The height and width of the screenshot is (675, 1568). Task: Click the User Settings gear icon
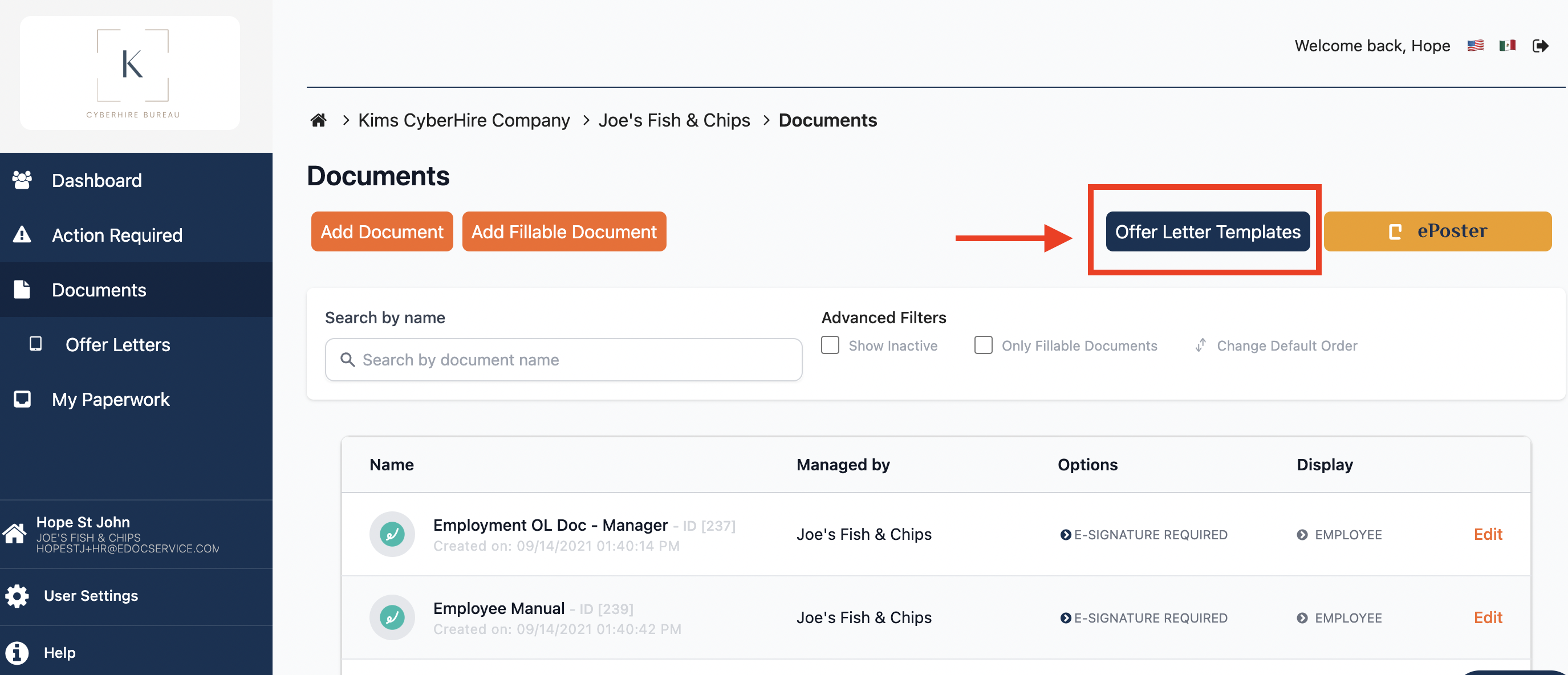18,596
